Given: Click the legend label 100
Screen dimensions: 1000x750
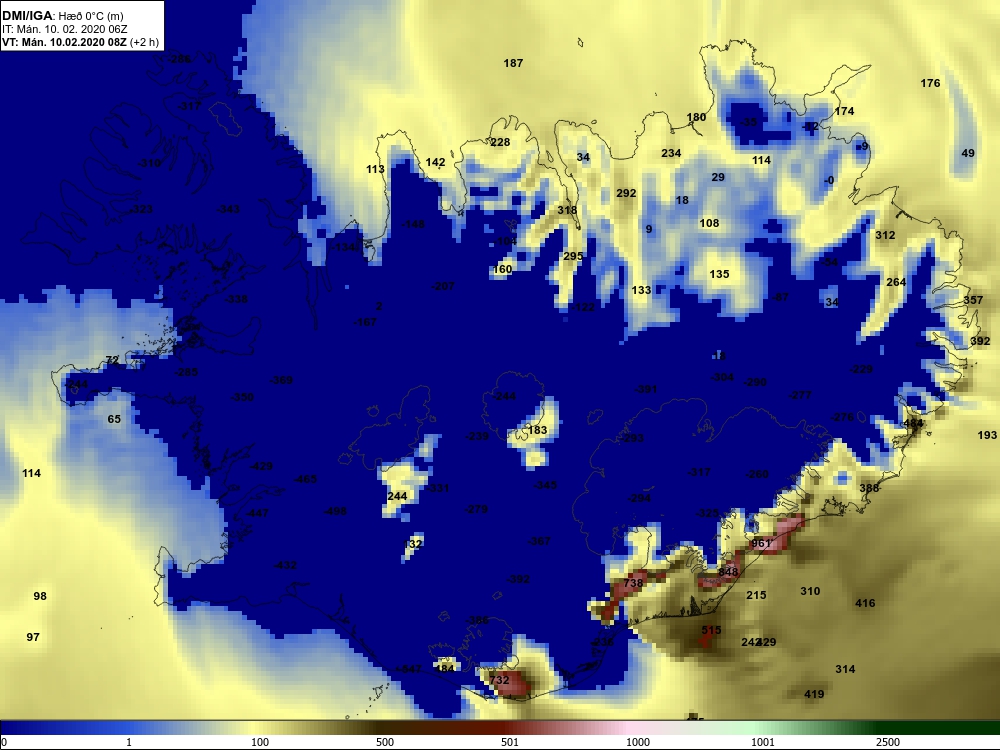Looking at the screenshot, I should click(260, 742).
